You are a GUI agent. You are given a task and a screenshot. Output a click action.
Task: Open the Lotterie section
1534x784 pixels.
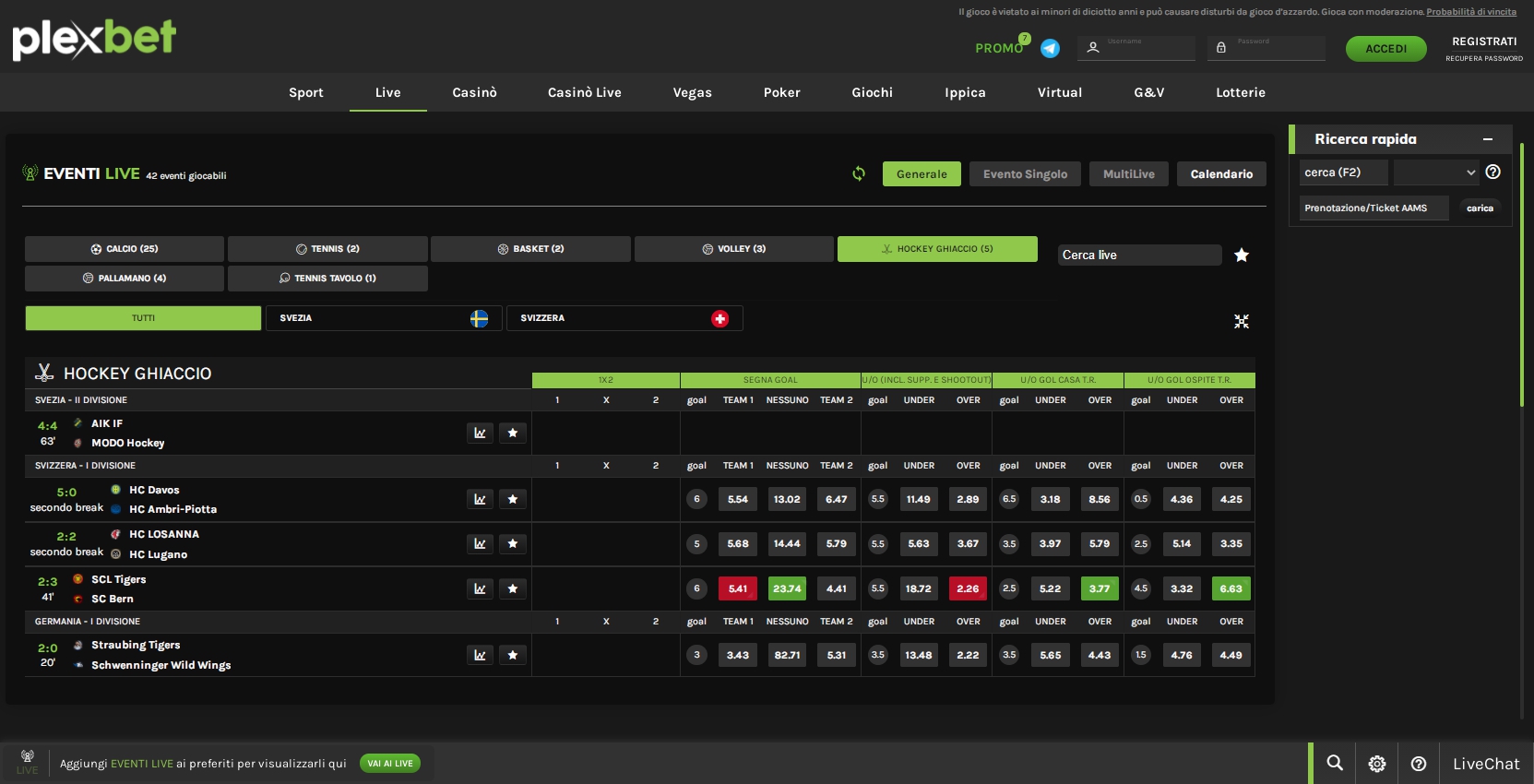click(x=1241, y=92)
